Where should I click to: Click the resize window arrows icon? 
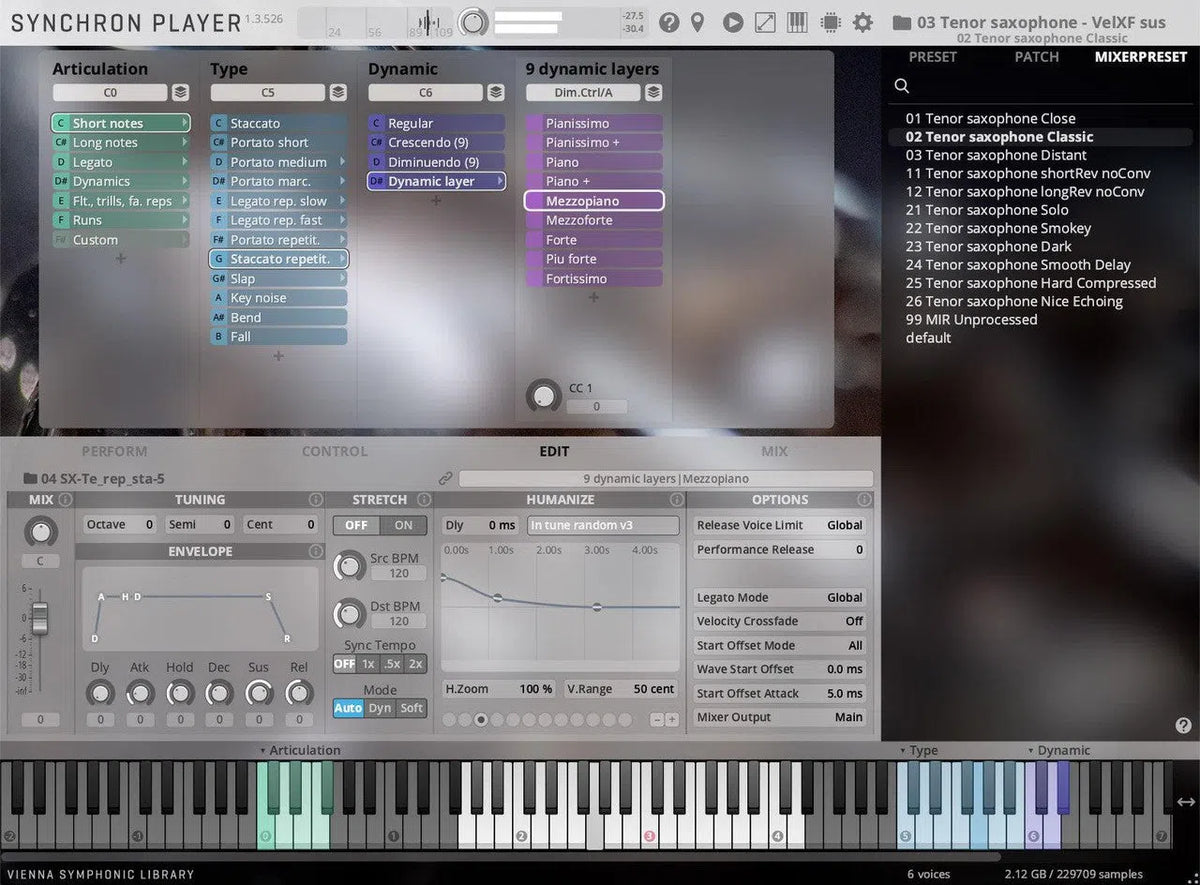tap(765, 23)
